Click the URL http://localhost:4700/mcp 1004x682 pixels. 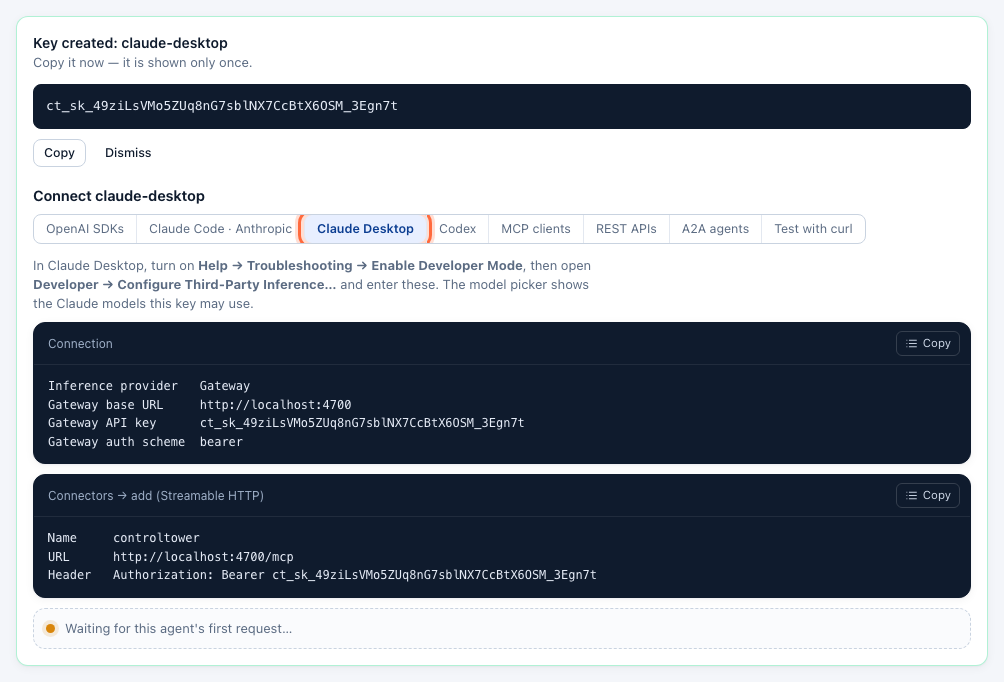pos(203,556)
